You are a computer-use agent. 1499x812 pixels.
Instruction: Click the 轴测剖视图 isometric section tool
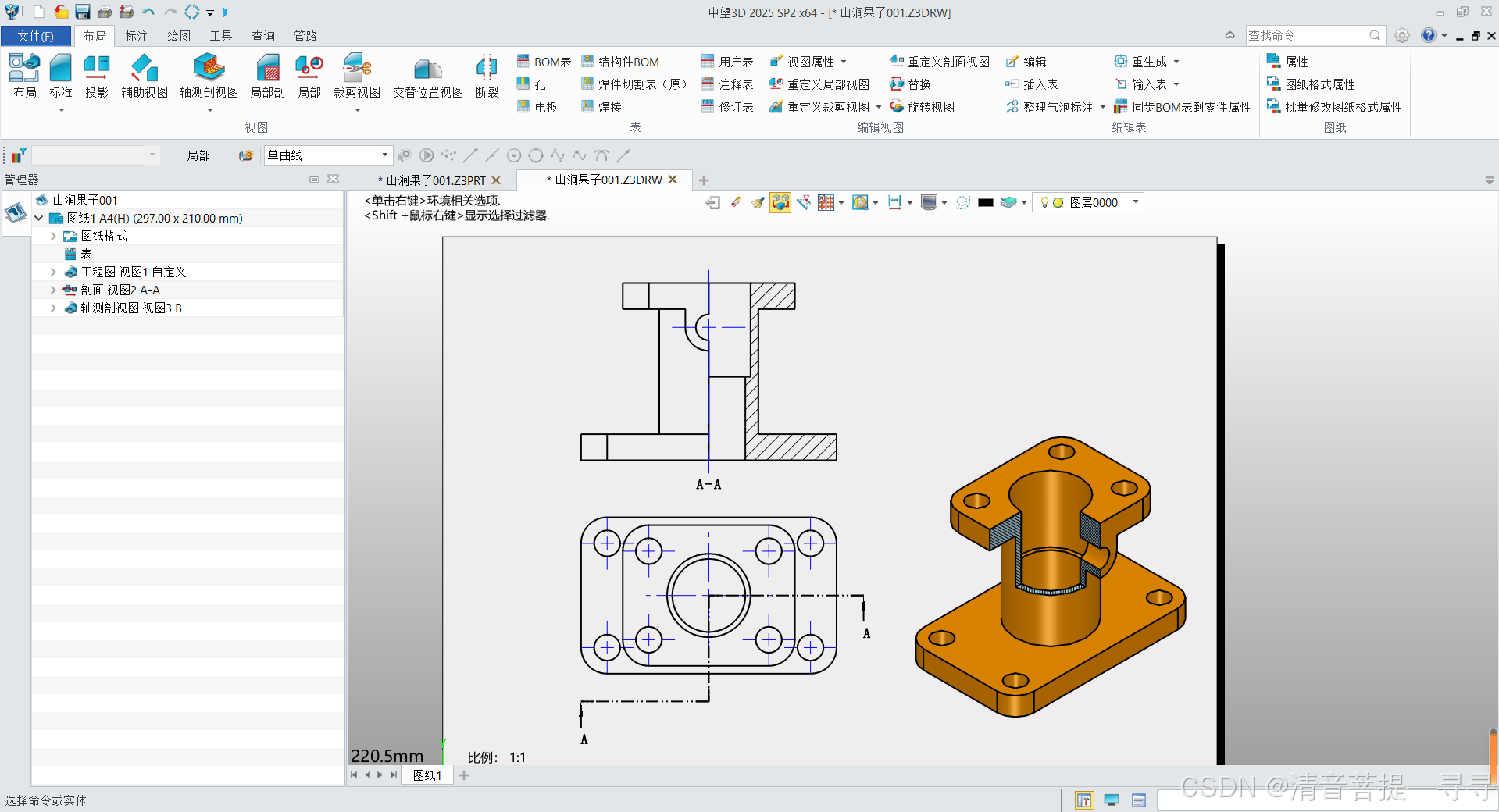pyautogui.click(x=209, y=76)
